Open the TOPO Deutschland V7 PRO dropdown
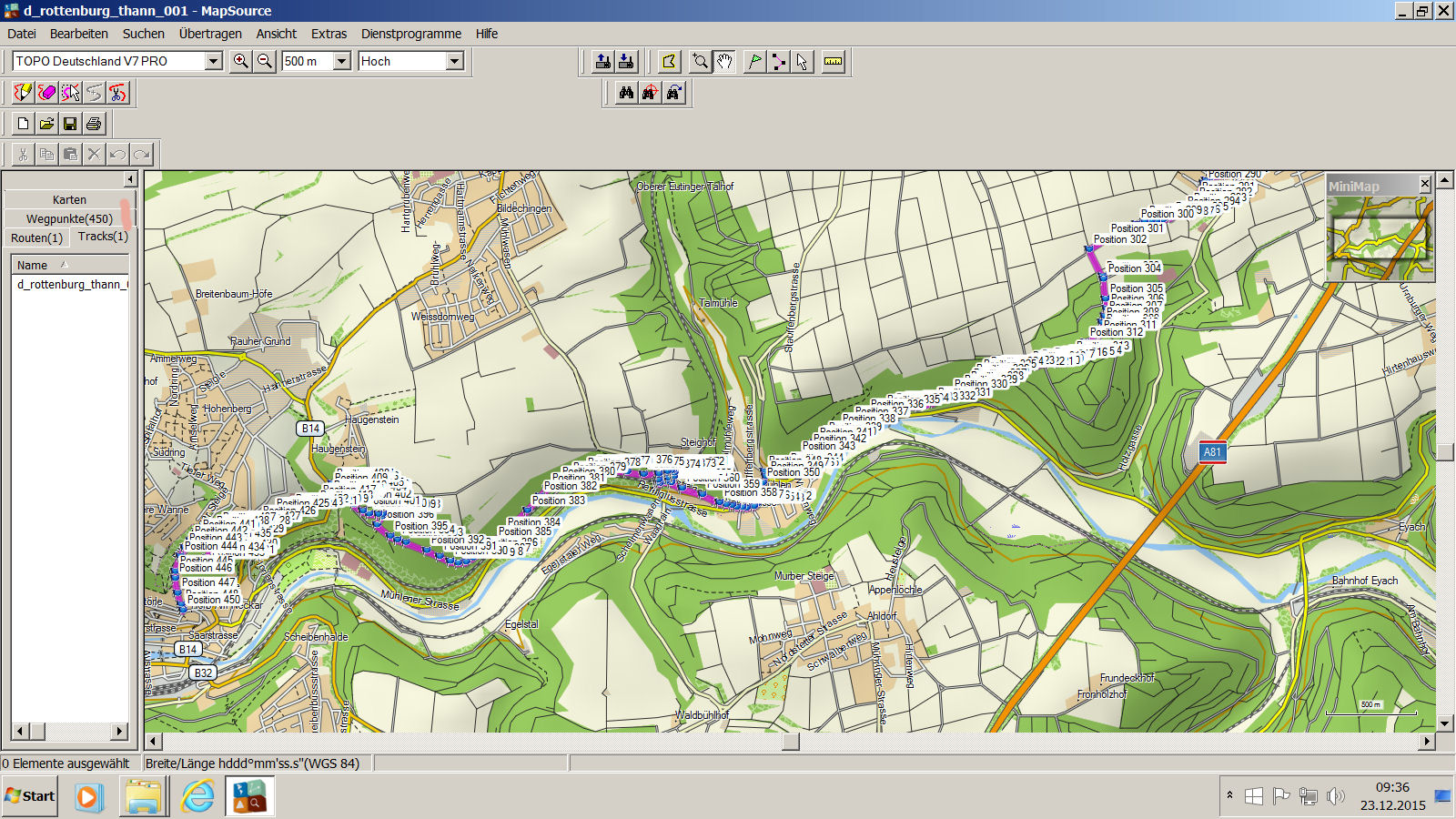 [x=214, y=61]
